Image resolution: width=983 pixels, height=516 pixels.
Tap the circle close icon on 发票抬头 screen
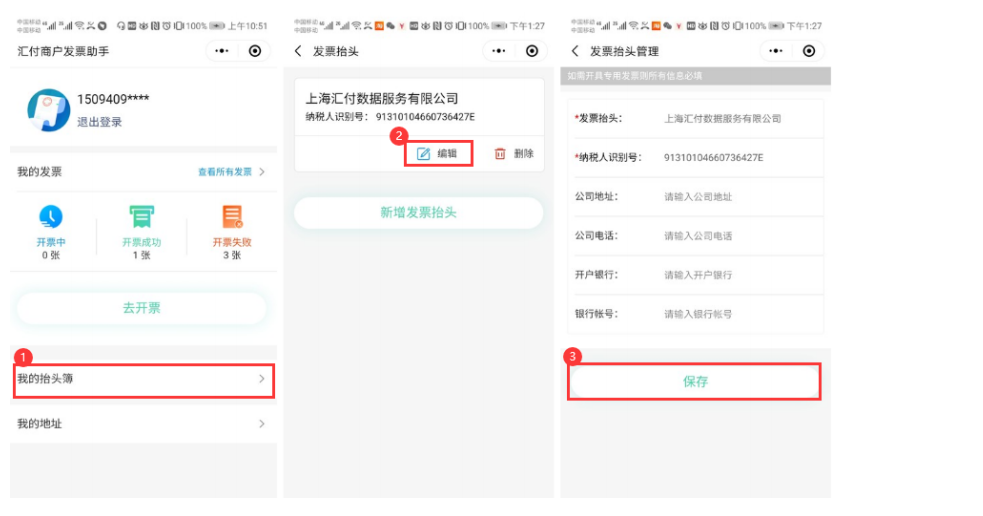click(x=532, y=51)
